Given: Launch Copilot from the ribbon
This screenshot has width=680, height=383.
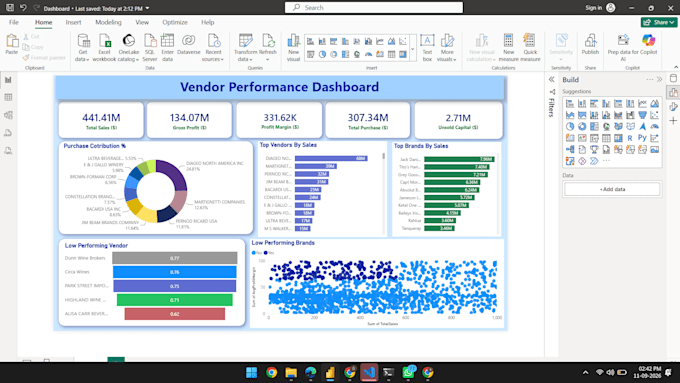Looking at the screenshot, I should (648, 45).
